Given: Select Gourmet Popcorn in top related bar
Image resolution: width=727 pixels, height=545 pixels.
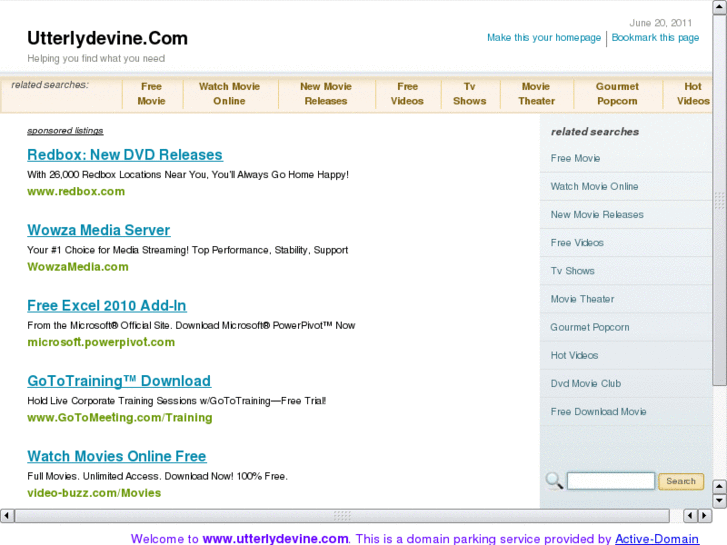Looking at the screenshot, I should click(x=617, y=94).
